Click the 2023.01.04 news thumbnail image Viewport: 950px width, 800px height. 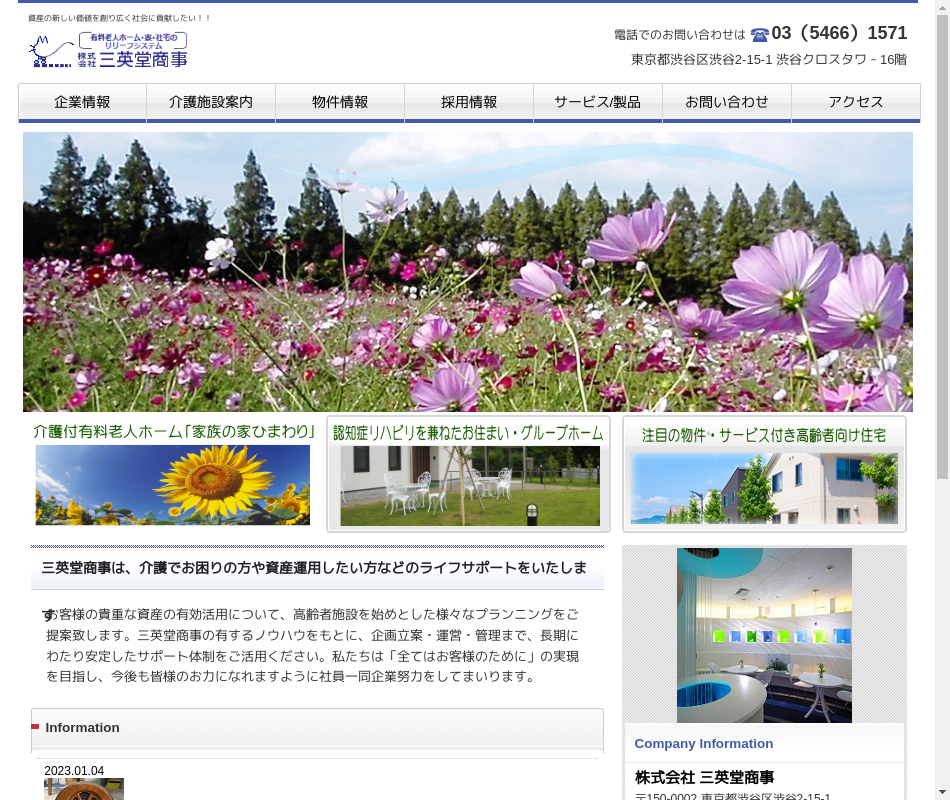coord(84,789)
